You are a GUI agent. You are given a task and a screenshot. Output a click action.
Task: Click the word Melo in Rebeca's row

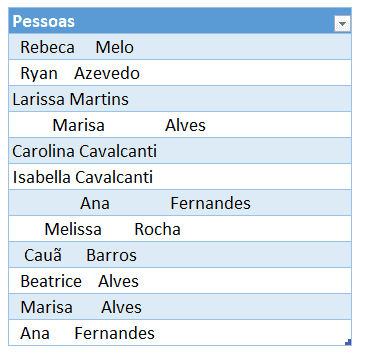pyautogui.click(x=115, y=47)
